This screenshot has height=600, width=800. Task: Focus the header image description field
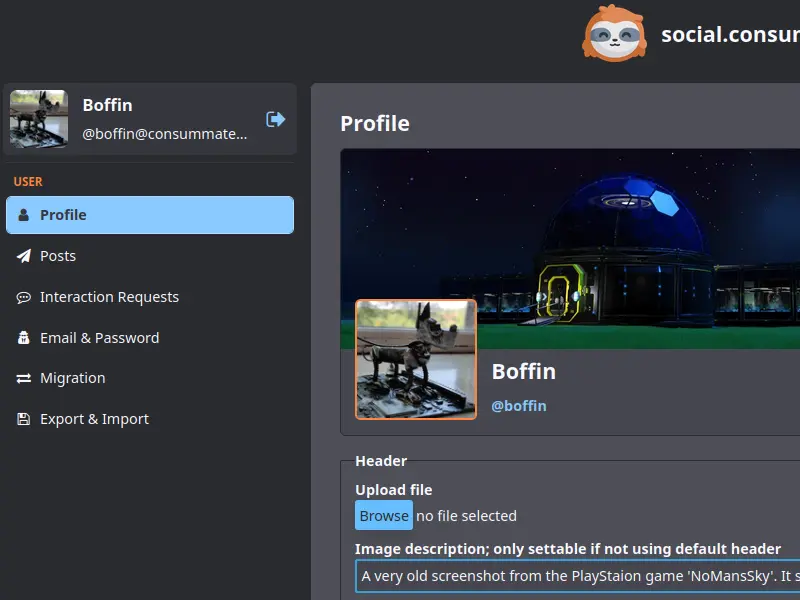578,576
